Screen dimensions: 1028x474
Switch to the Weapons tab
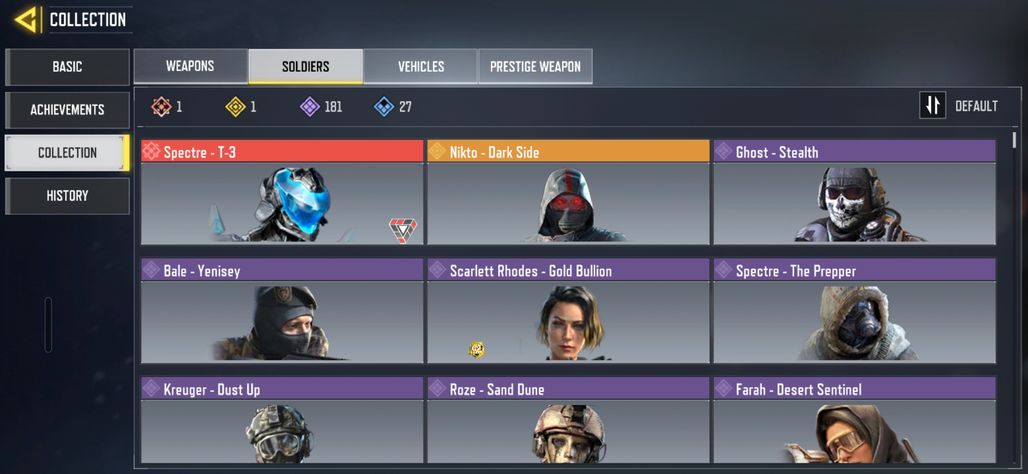point(190,66)
